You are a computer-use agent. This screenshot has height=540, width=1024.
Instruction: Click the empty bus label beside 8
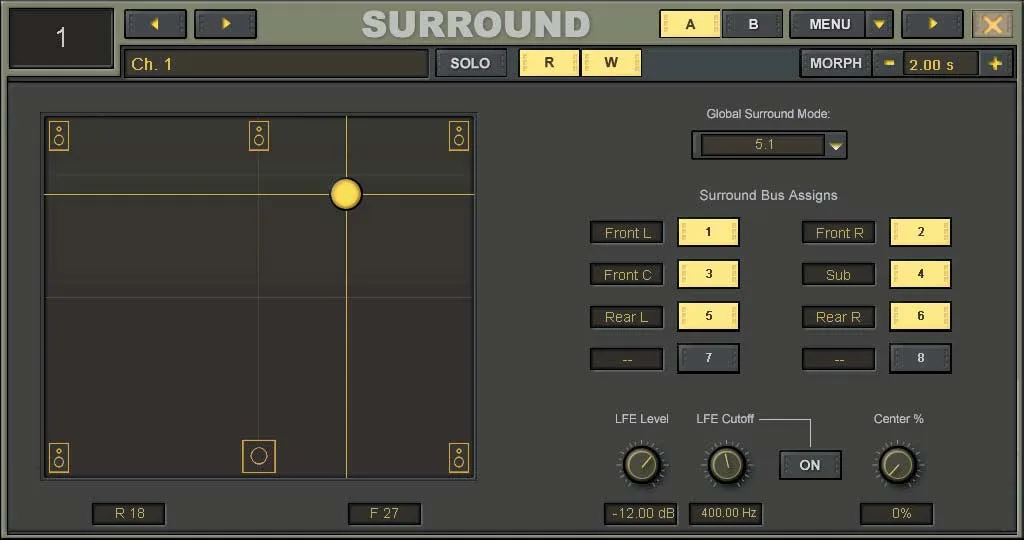839,359
